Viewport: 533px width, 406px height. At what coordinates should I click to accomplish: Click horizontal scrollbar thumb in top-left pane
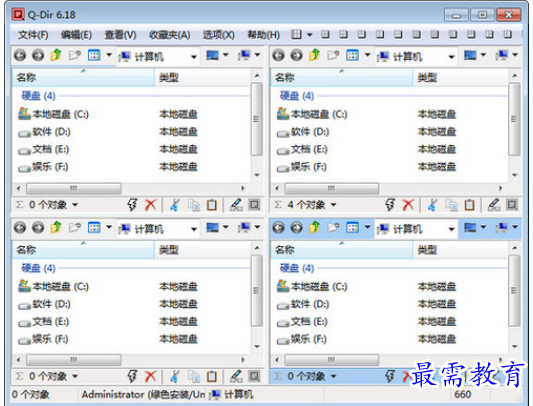[74, 188]
